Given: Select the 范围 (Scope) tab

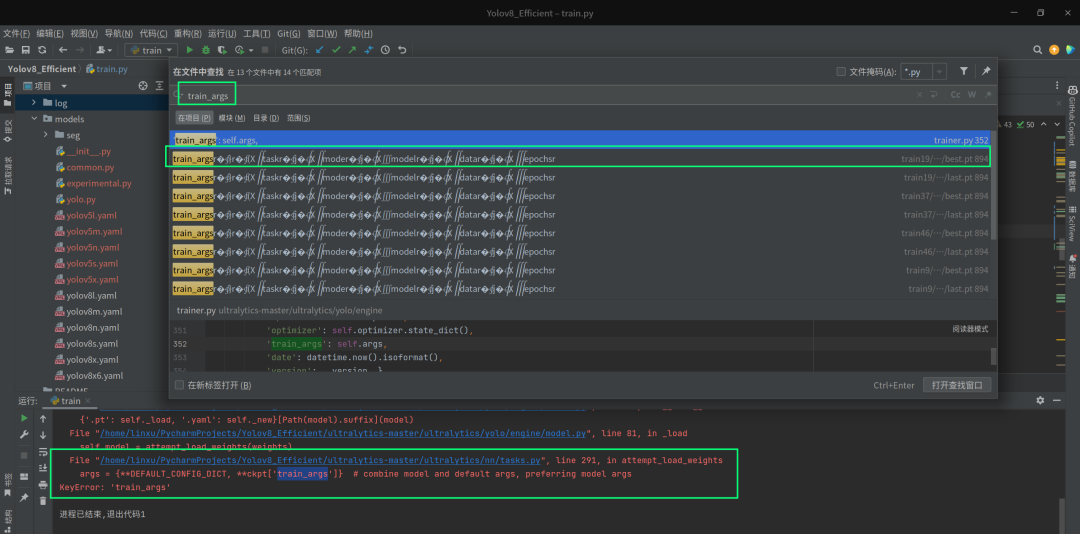Looking at the screenshot, I should tap(298, 118).
